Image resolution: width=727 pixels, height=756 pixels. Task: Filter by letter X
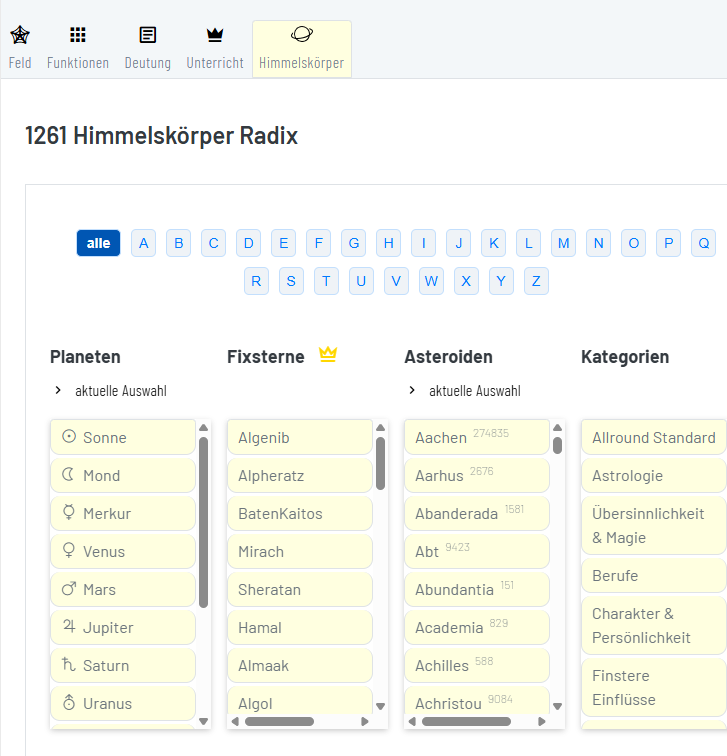[x=466, y=281]
